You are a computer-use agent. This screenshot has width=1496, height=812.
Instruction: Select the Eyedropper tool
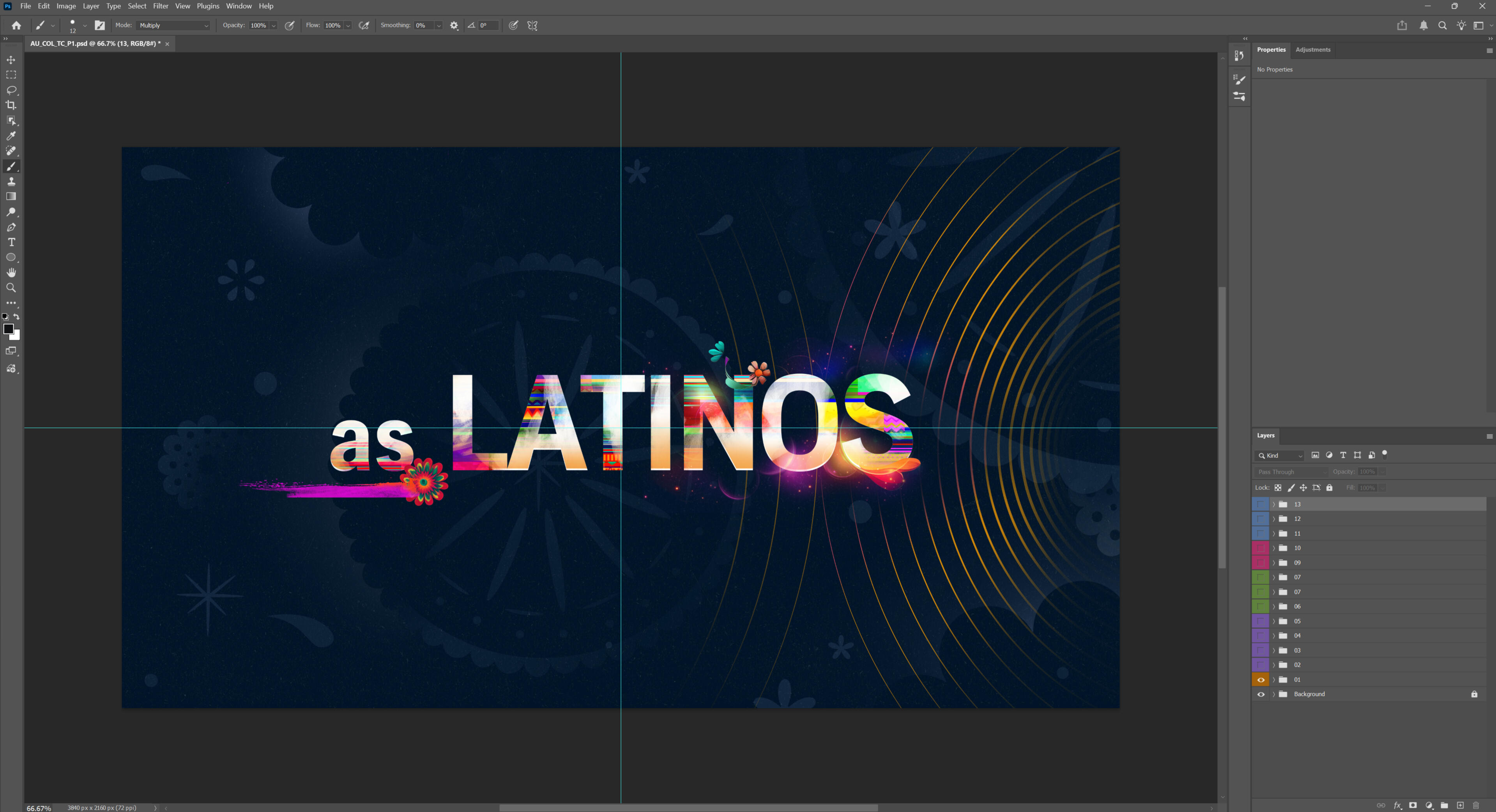tap(11, 136)
